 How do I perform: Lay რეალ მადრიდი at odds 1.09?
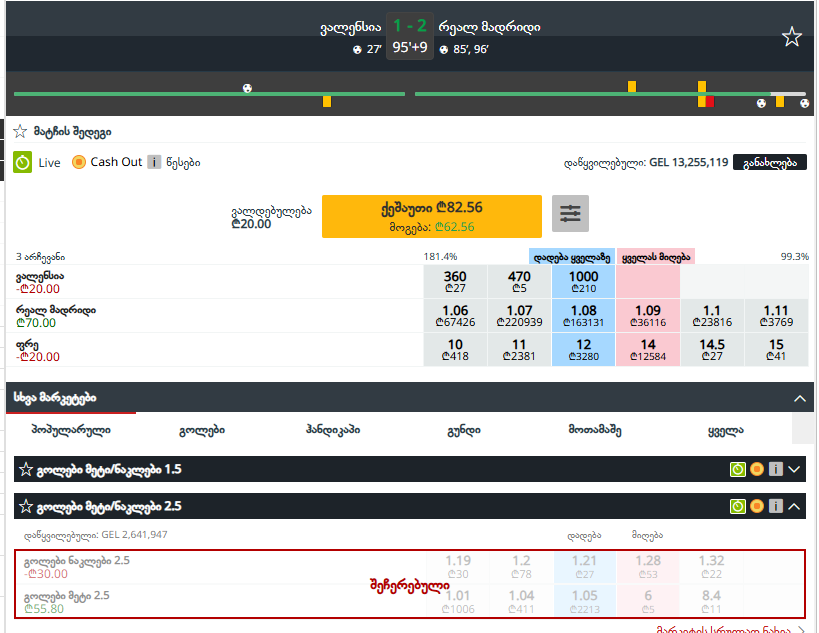point(648,315)
